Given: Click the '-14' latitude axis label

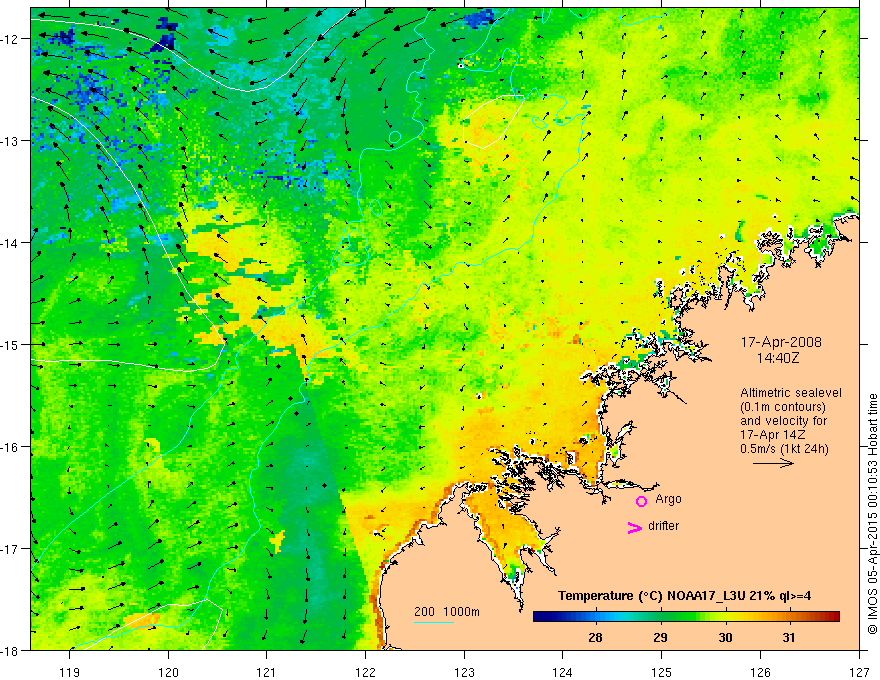Looking at the screenshot, I should pos(10,243).
